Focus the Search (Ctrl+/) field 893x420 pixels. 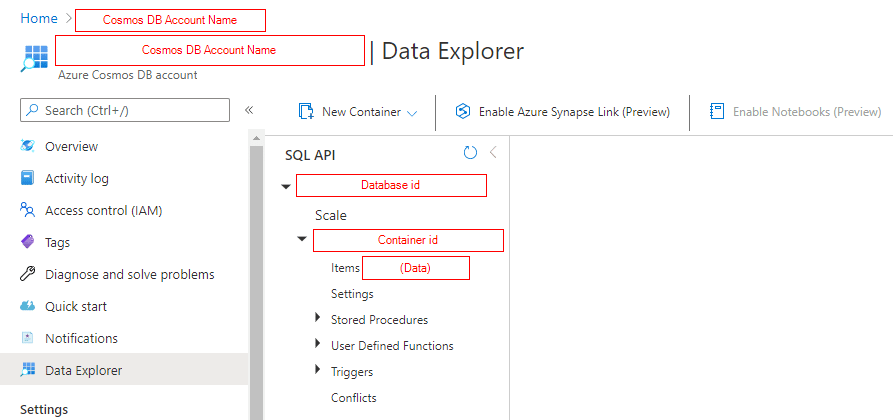click(x=125, y=110)
